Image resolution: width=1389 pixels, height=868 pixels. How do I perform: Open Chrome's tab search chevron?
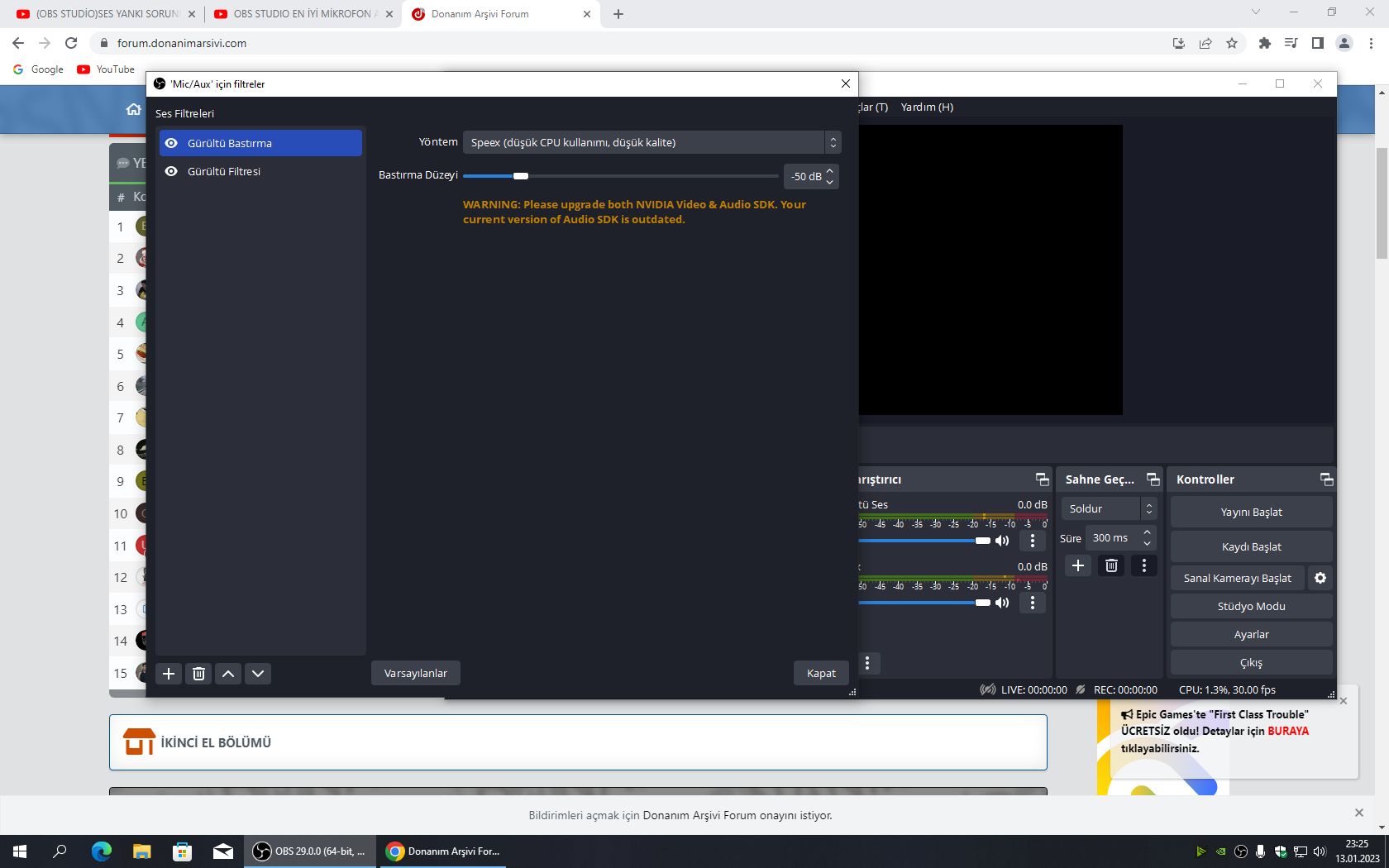pos(1256,12)
